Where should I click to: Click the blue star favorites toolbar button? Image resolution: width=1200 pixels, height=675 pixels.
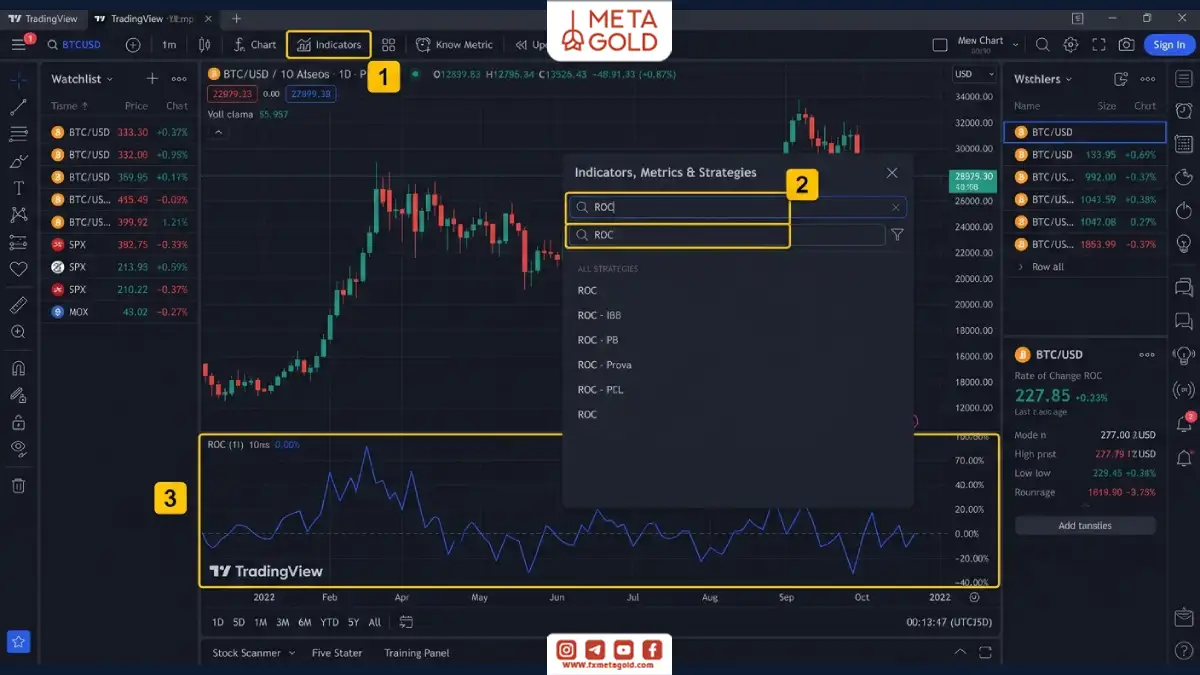[18, 642]
